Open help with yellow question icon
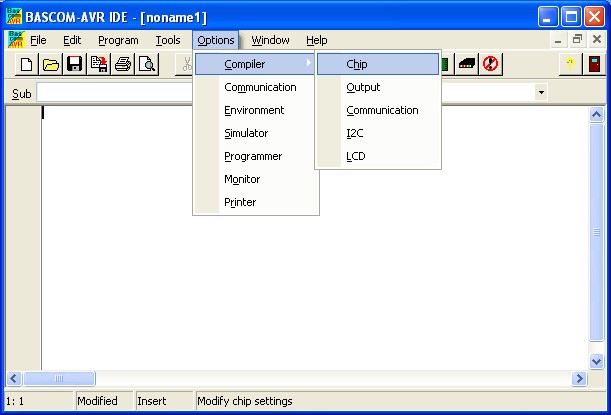This screenshot has width=611, height=415. tap(570, 64)
